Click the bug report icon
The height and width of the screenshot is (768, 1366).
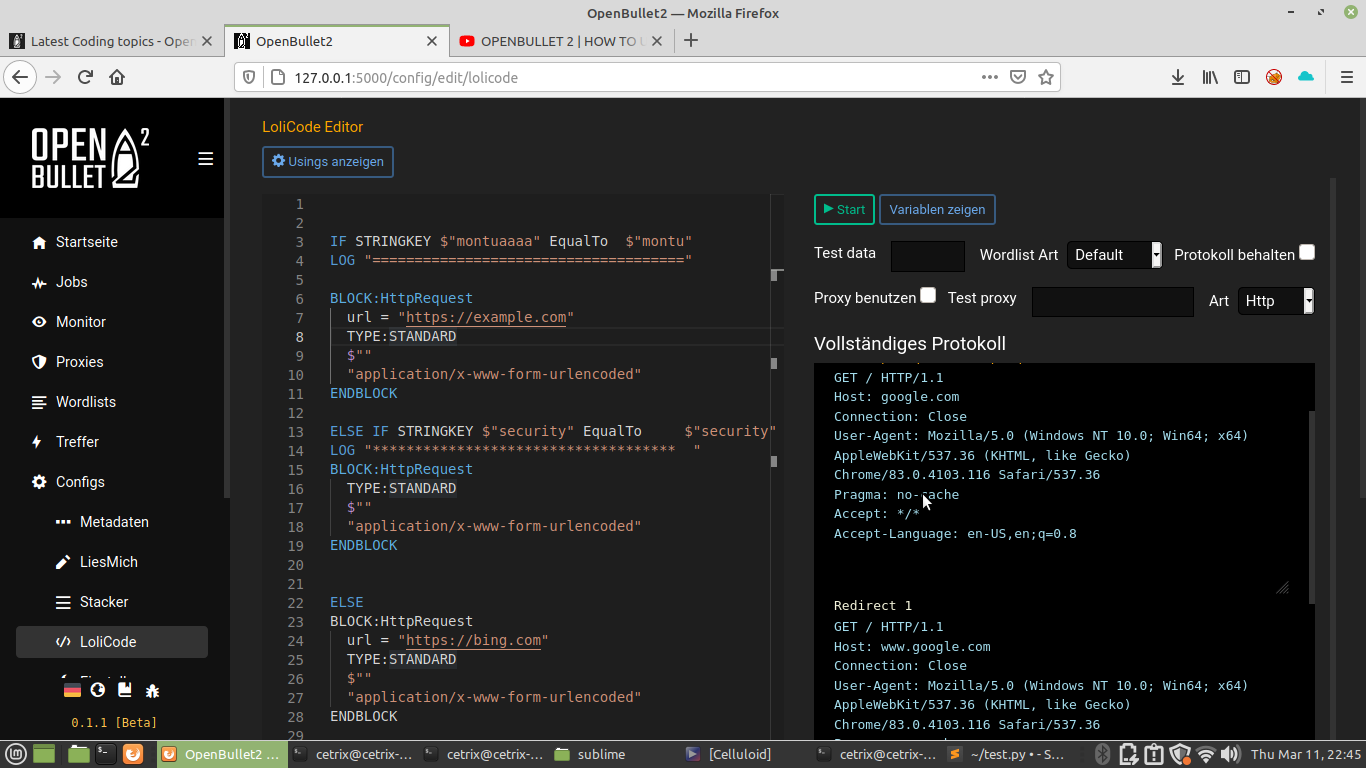tap(152, 690)
